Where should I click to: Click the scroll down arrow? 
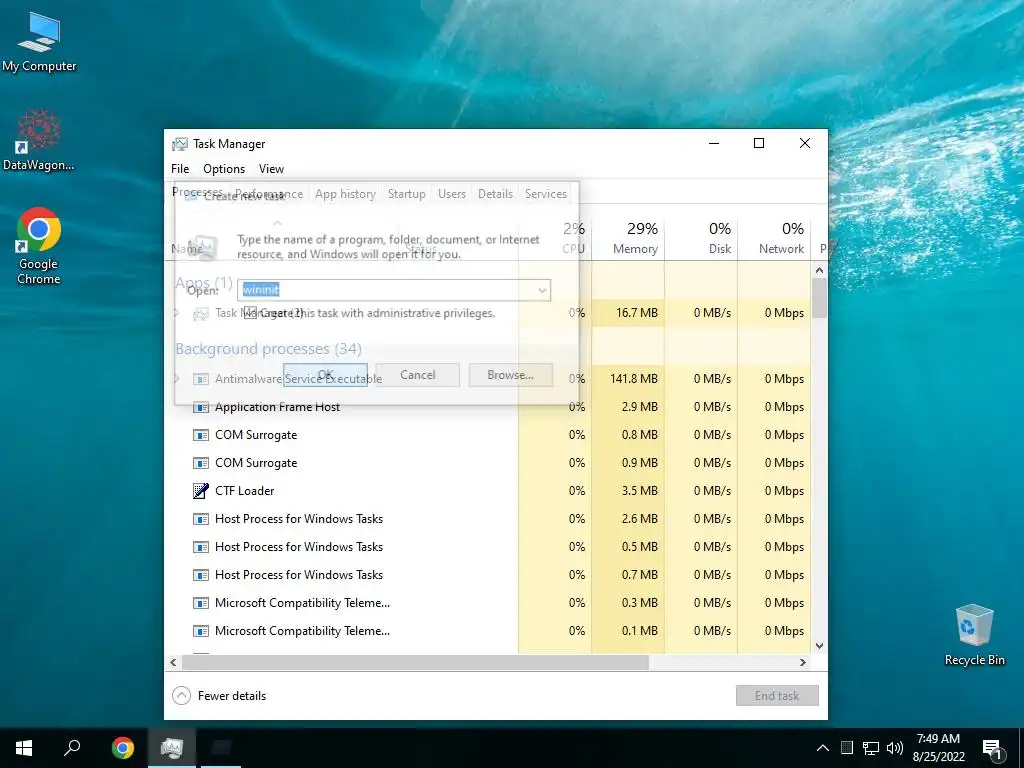coord(820,646)
